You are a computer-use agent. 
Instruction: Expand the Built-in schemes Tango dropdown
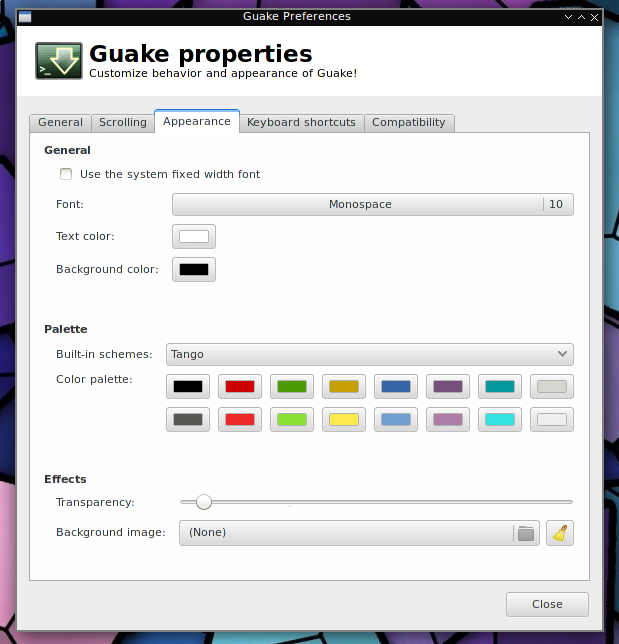[x=370, y=354]
